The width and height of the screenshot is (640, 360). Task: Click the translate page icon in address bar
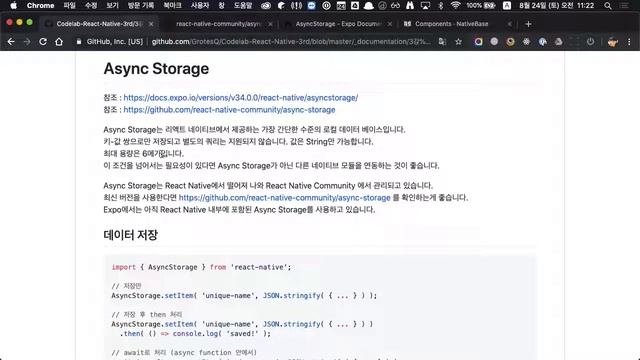(x=442, y=42)
